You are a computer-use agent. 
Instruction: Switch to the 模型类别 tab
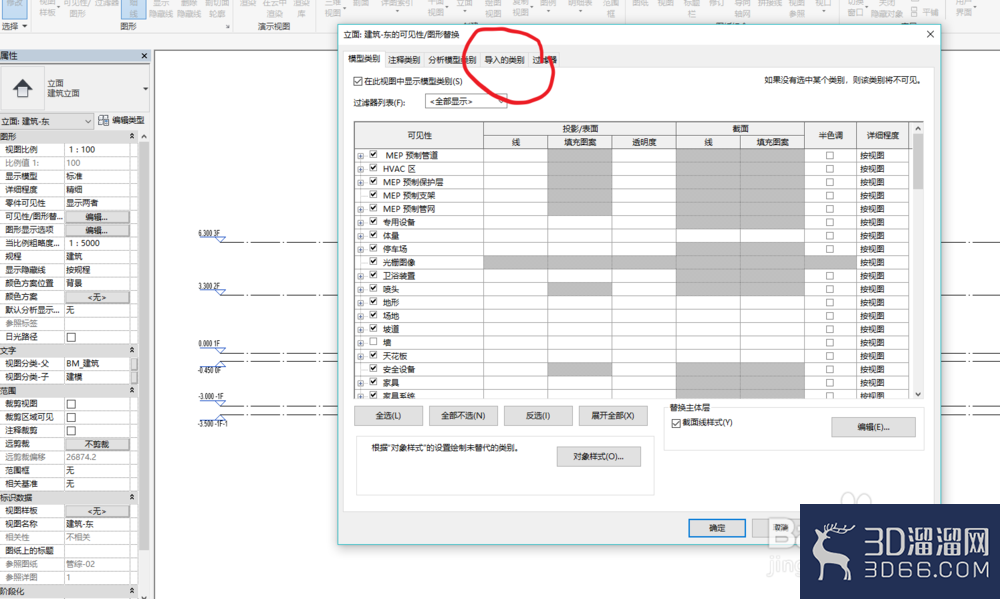coord(364,59)
